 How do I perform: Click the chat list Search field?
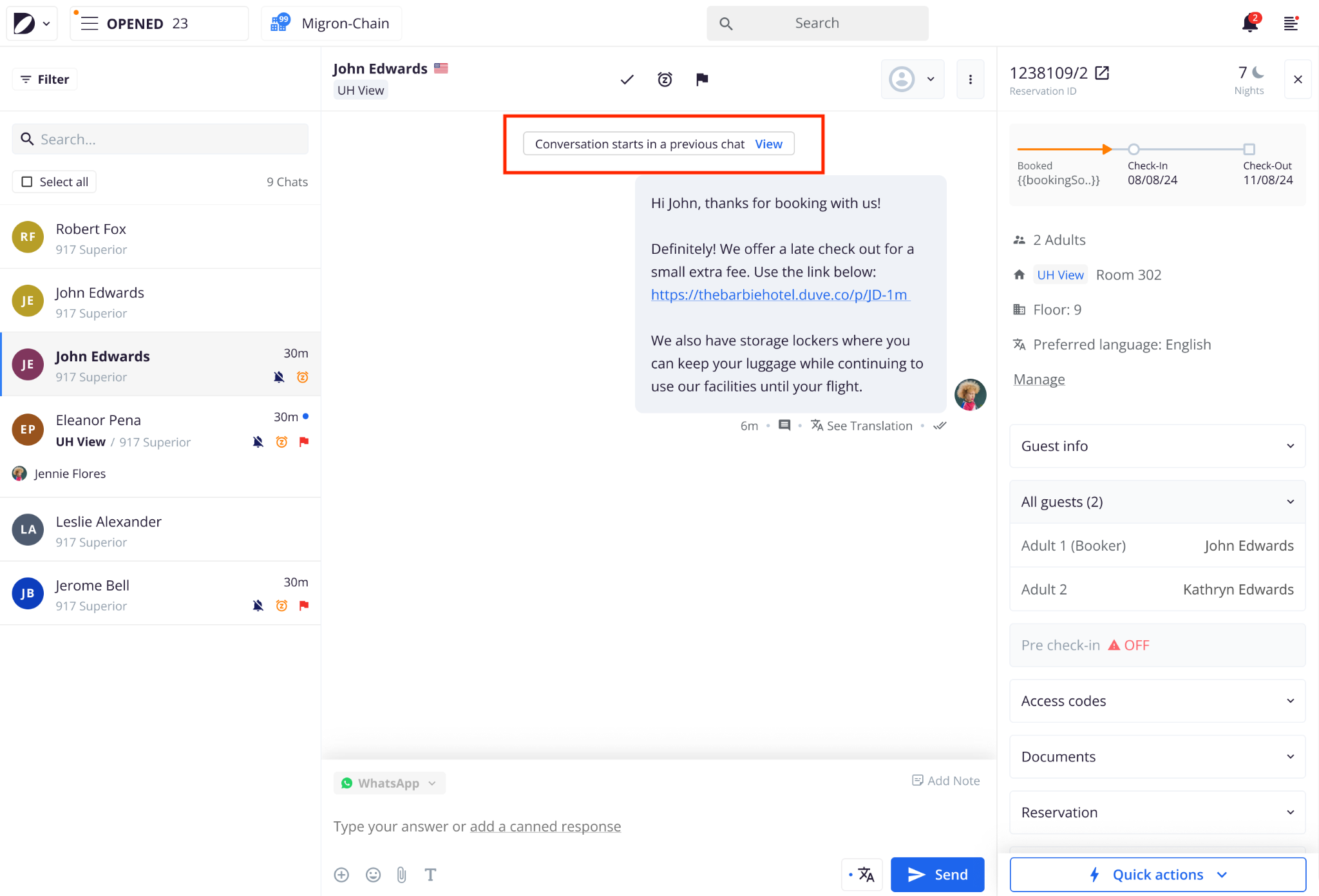point(161,139)
